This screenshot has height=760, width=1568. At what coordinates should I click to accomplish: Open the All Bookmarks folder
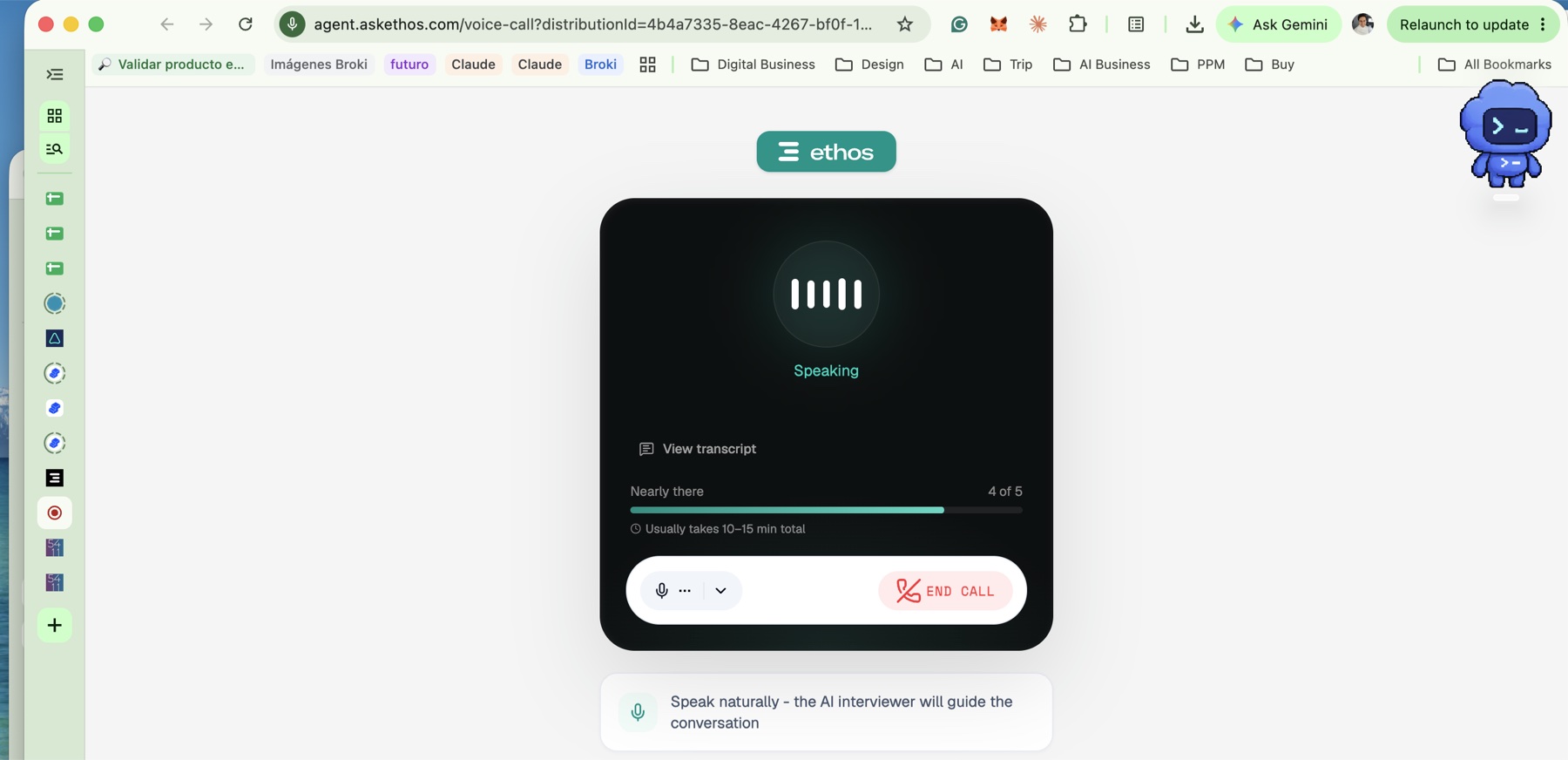(1494, 64)
